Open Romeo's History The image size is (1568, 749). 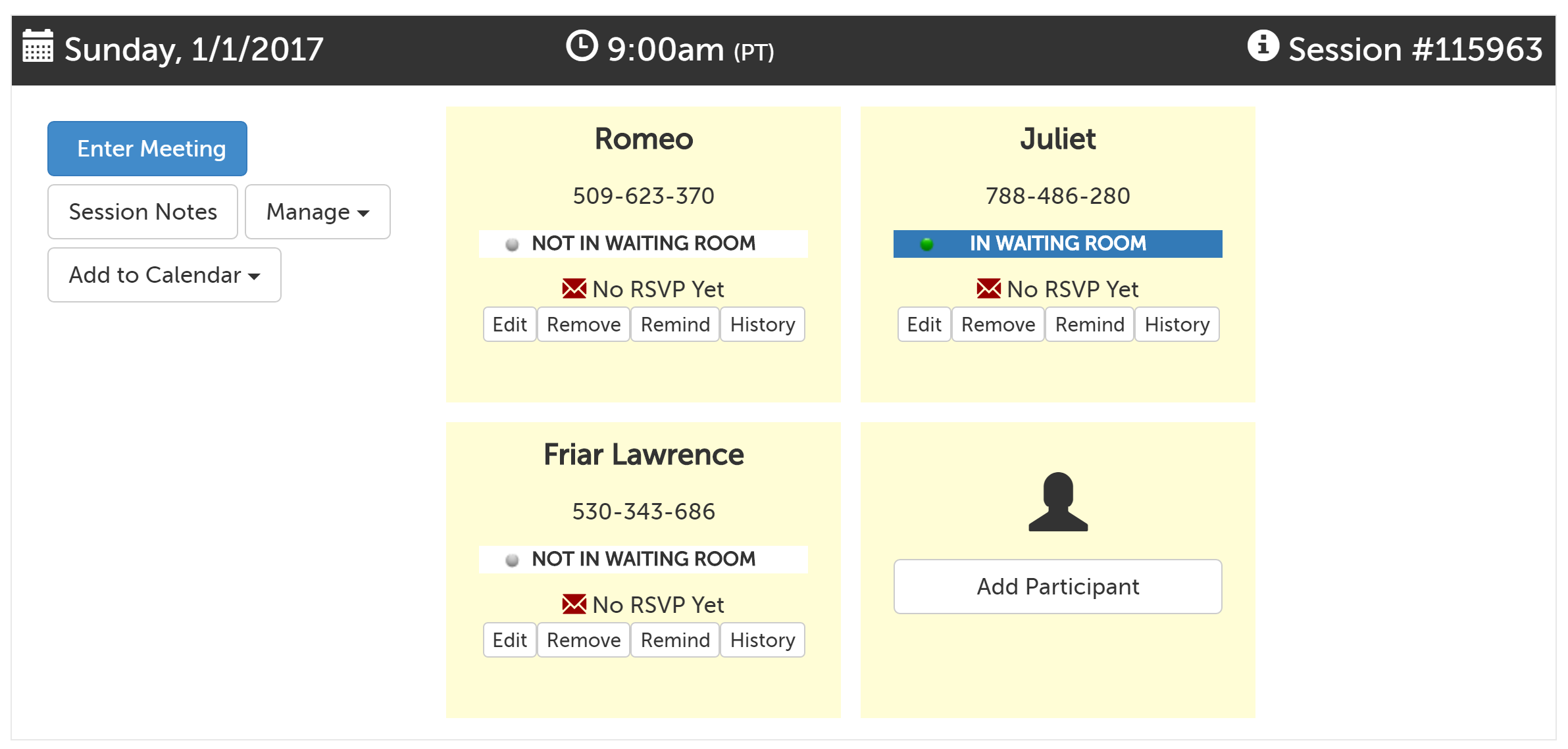pos(762,324)
